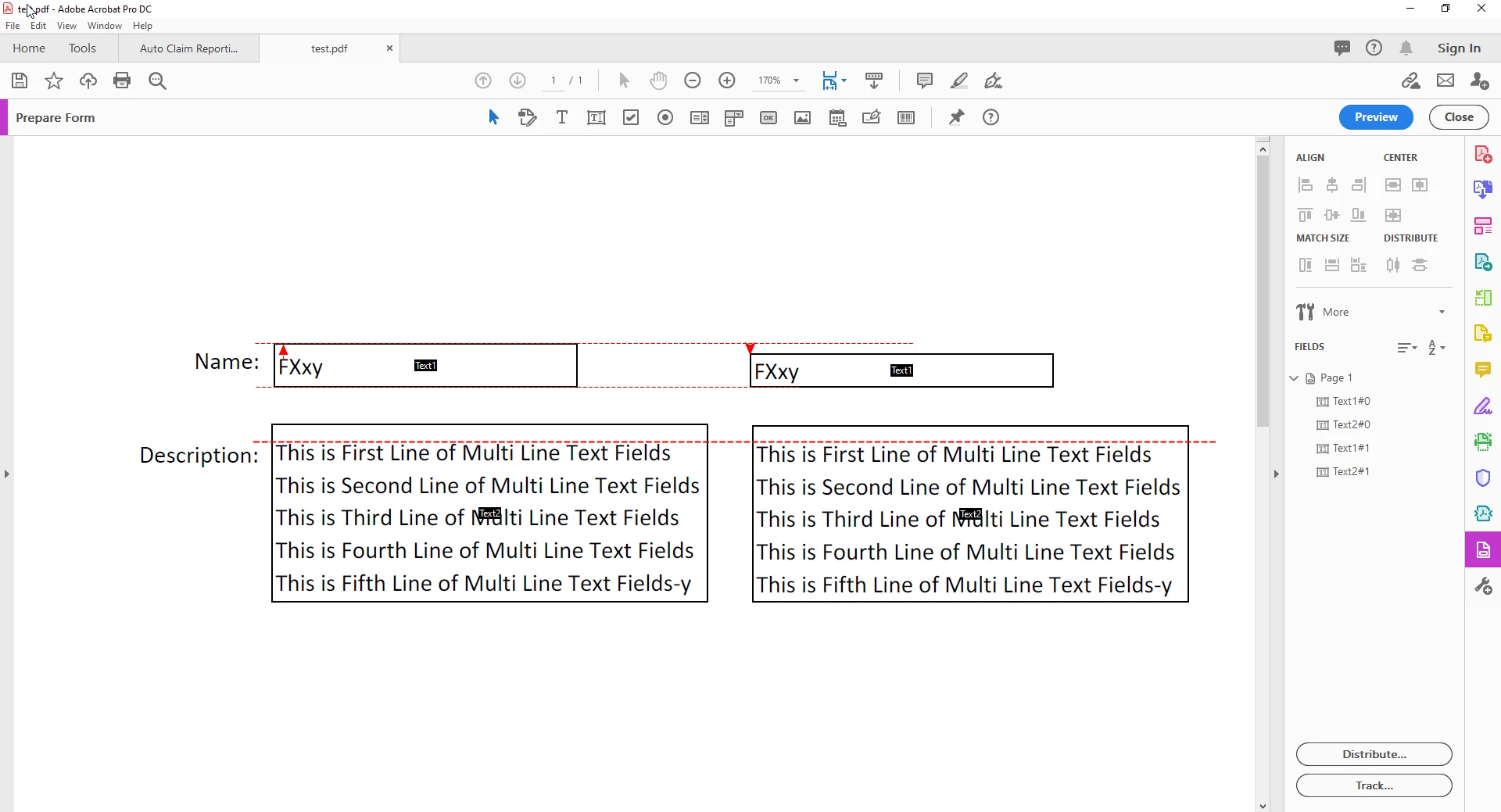
Task: Select the Add Barcode tool
Action: click(x=906, y=118)
